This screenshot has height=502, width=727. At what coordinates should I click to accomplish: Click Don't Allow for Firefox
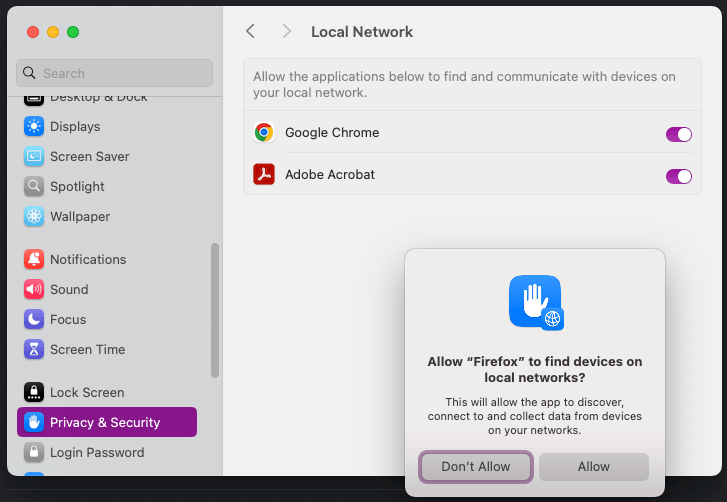475,467
